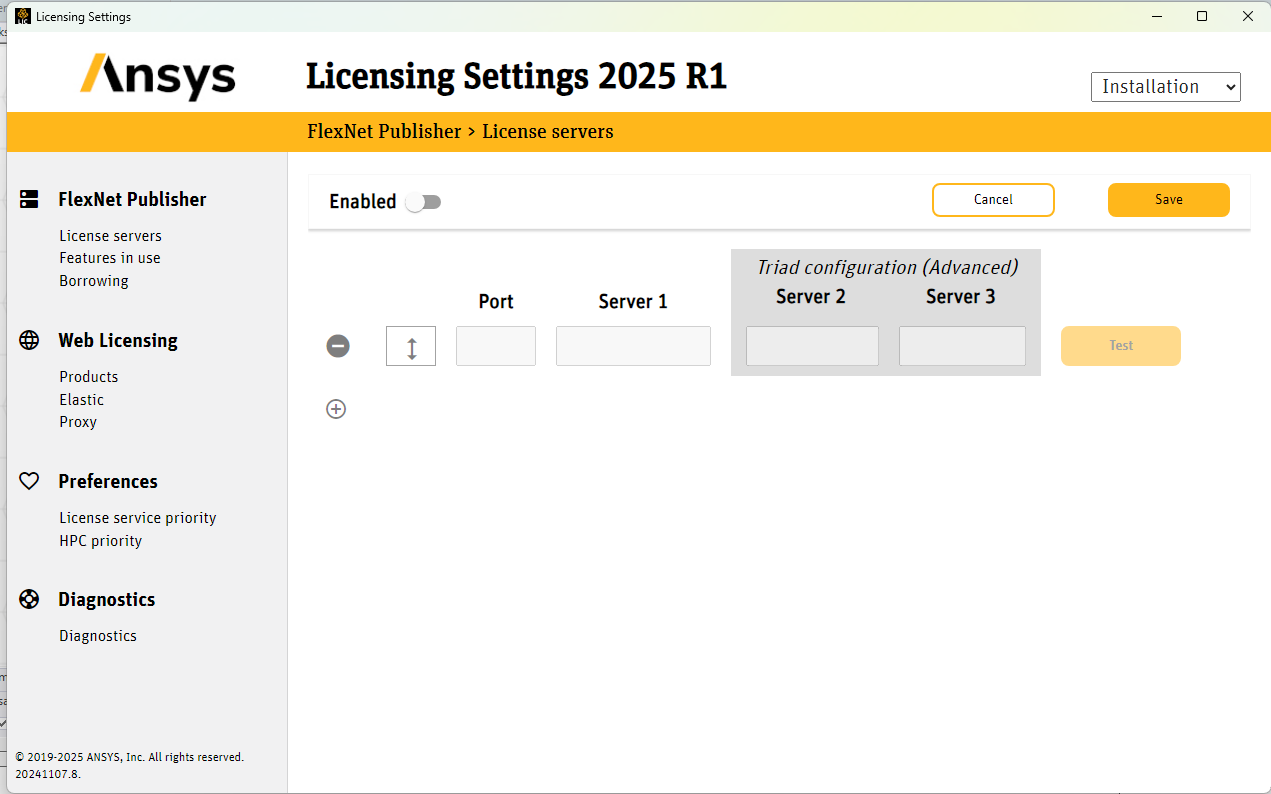Screen dimensions: 1271x794
Task: Click the Licensing Settings title bar app icon
Action: pos(23,16)
